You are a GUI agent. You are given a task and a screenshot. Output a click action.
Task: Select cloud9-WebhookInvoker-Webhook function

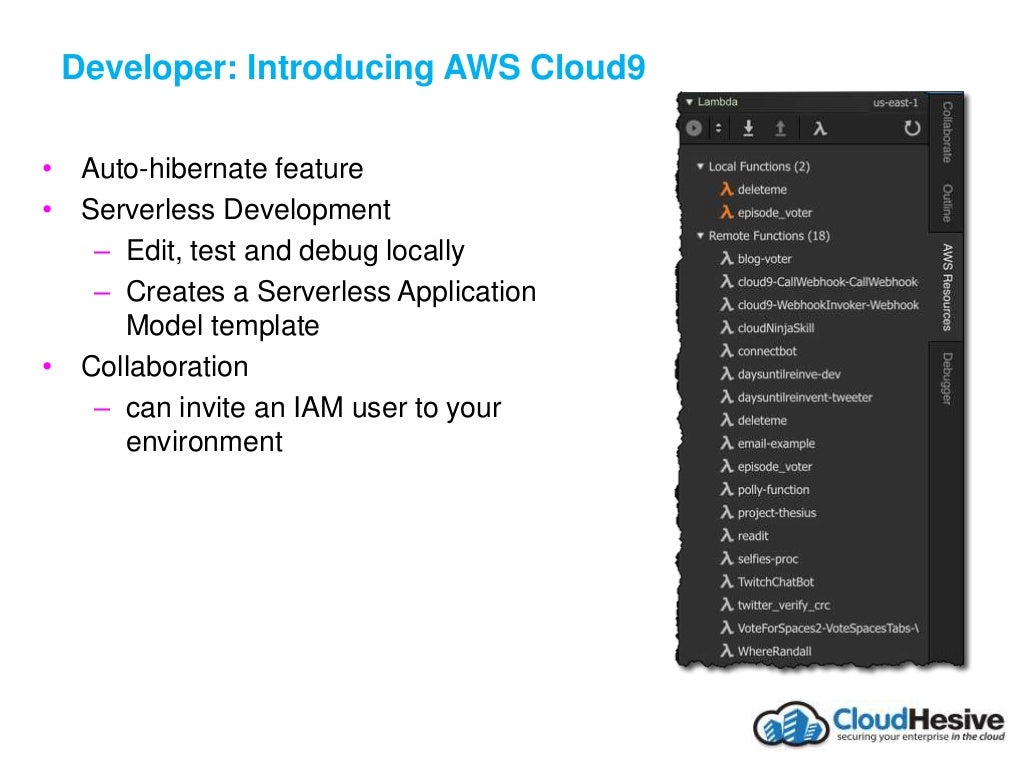point(827,305)
